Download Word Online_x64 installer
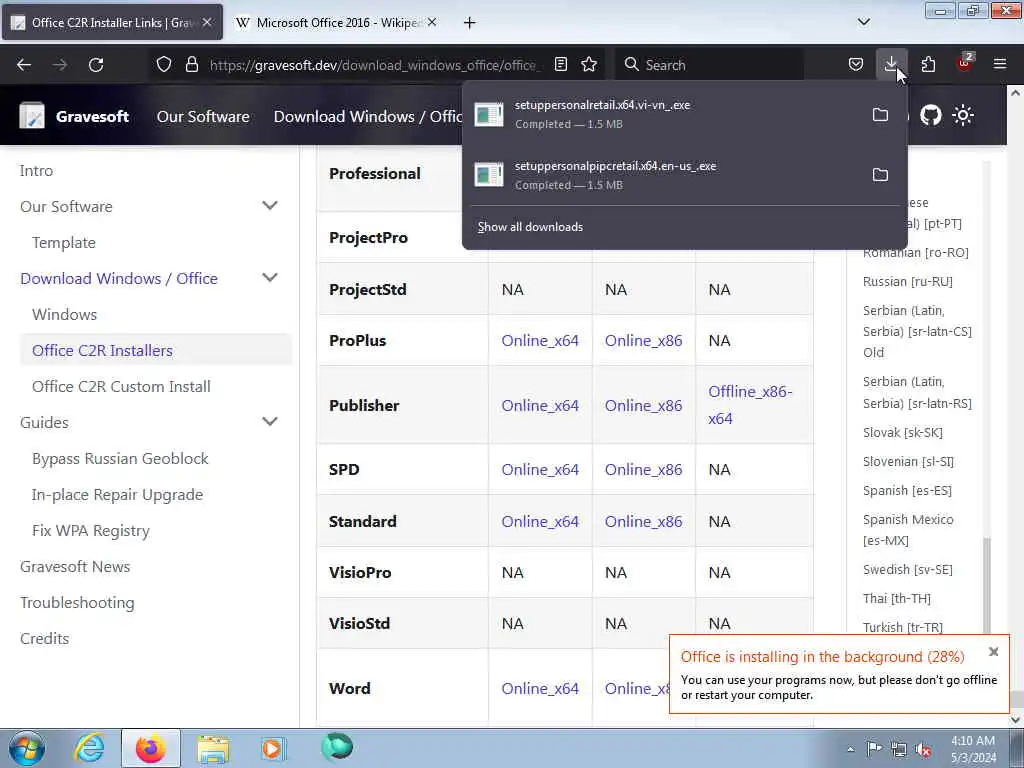 540,688
